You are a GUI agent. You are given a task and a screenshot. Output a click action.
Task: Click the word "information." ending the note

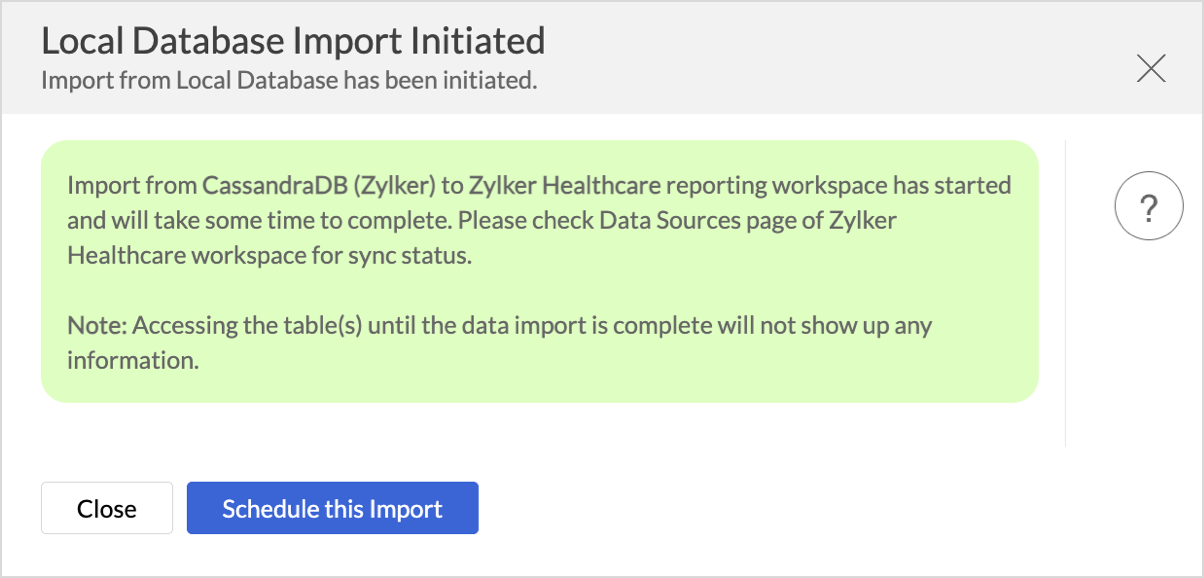[x=133, y=361]
